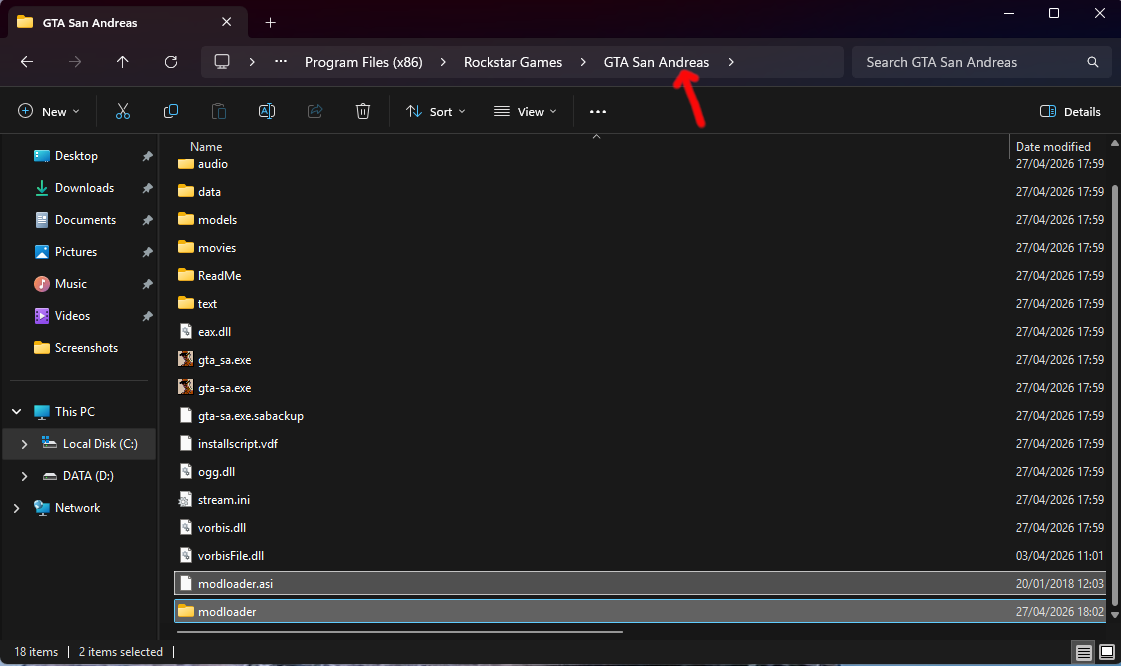The width and height of the screenshot is (1121, 666).
Task: Open the New item dropdown
Action: tap(49, 111)
